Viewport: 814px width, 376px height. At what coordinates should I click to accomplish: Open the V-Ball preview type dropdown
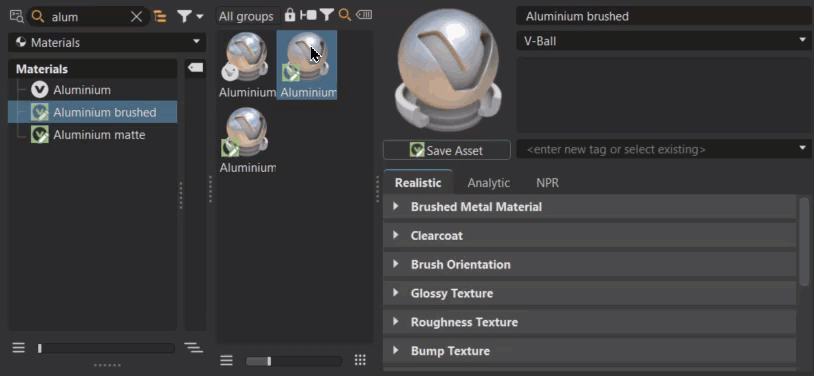pyautogui.click(x=664, y=41)
